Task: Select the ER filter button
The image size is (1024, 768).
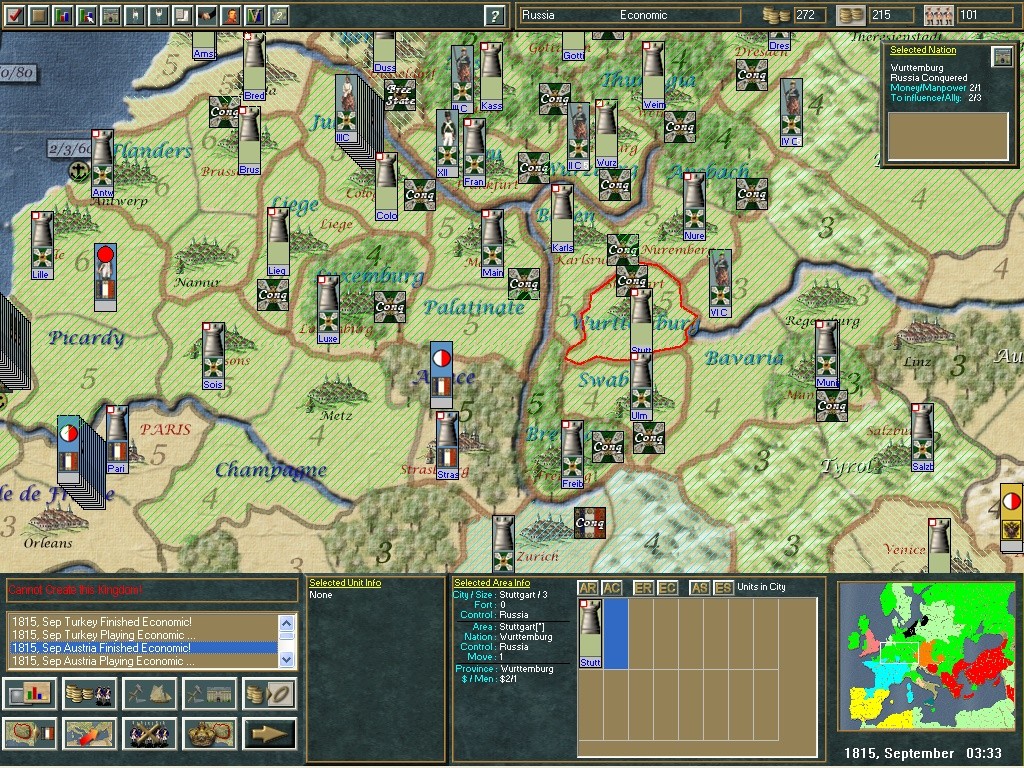Action: 643,588
